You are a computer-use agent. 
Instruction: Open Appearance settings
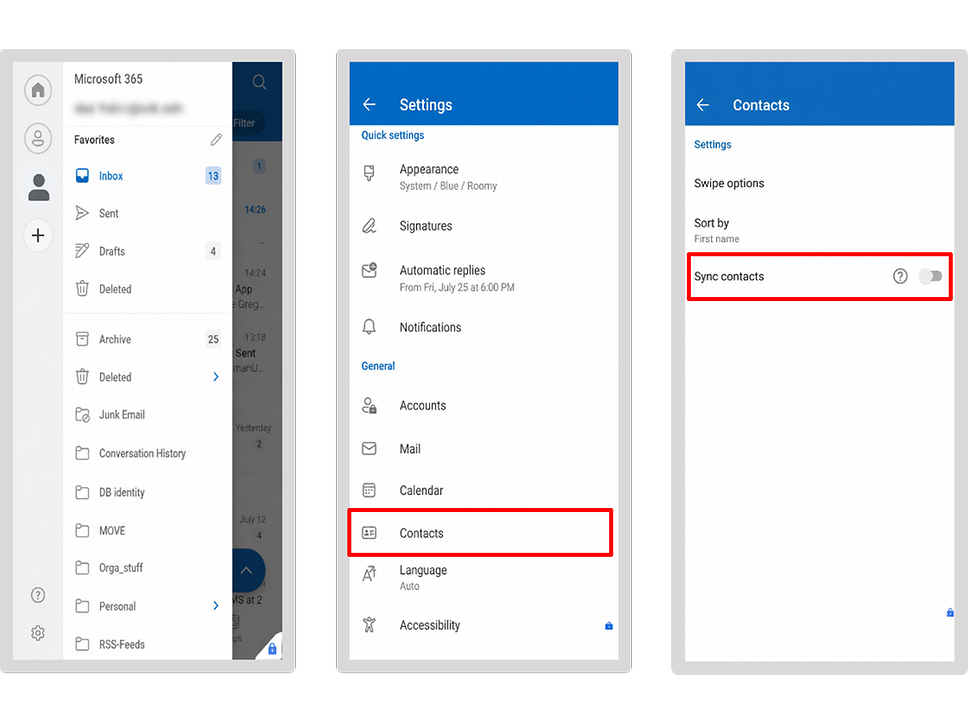click(x=483, y=177)
